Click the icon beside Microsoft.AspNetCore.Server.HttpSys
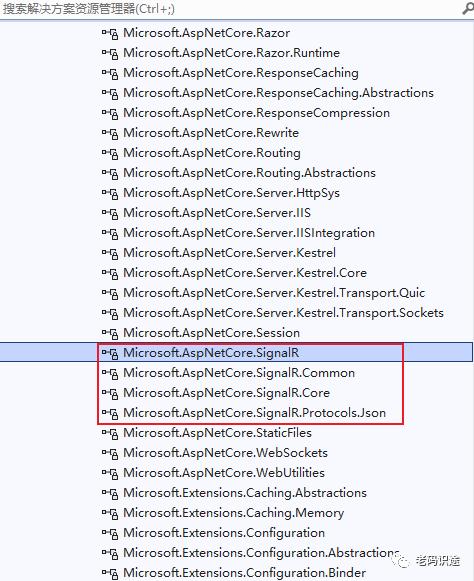Image resolution: width=474 pixels, height=581 pixels. coord(110,193)
